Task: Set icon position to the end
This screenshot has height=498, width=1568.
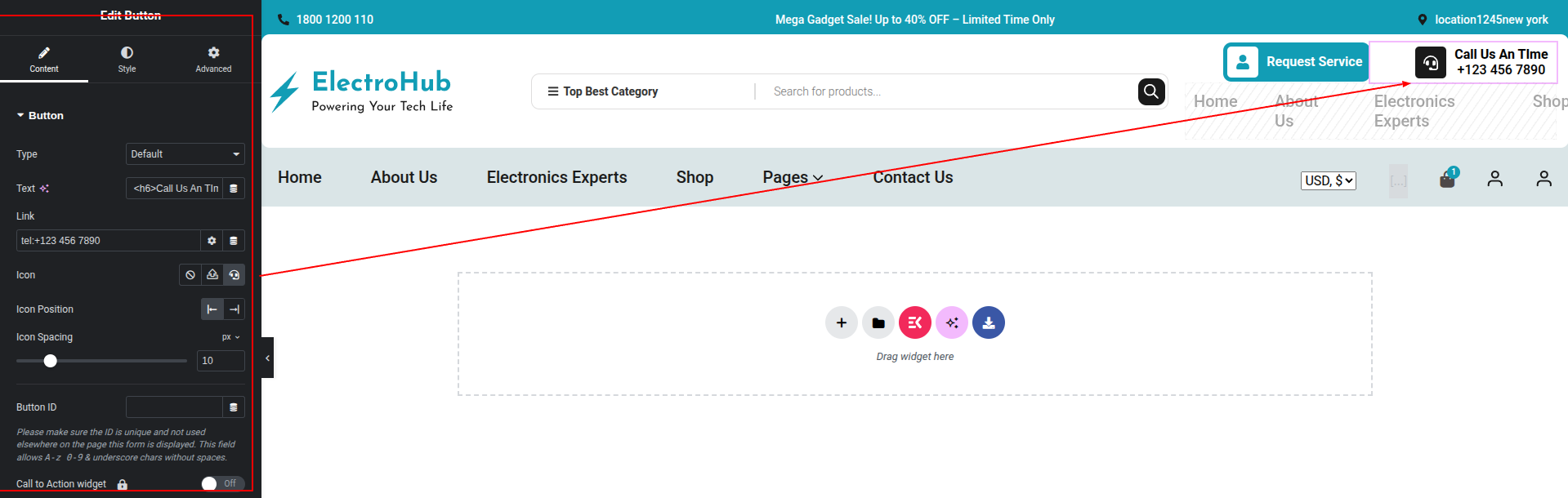Action: click(x=235, y=309)
